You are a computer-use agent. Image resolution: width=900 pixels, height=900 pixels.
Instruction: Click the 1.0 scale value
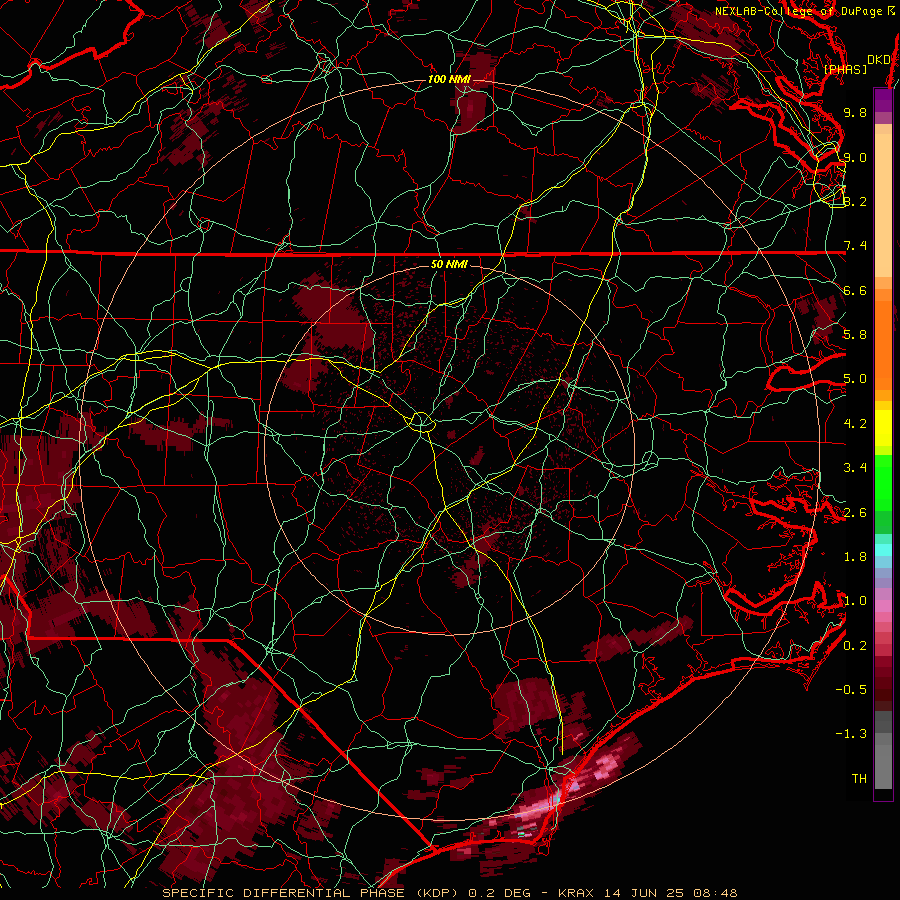click(x=855, y=600)
